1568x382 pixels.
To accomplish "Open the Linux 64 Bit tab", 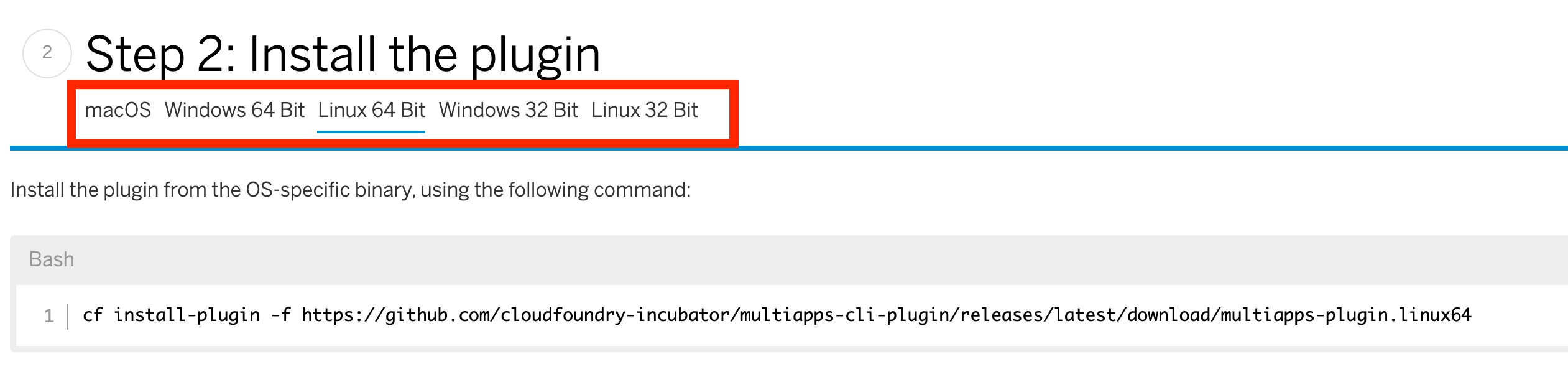I will pos(371,108).
